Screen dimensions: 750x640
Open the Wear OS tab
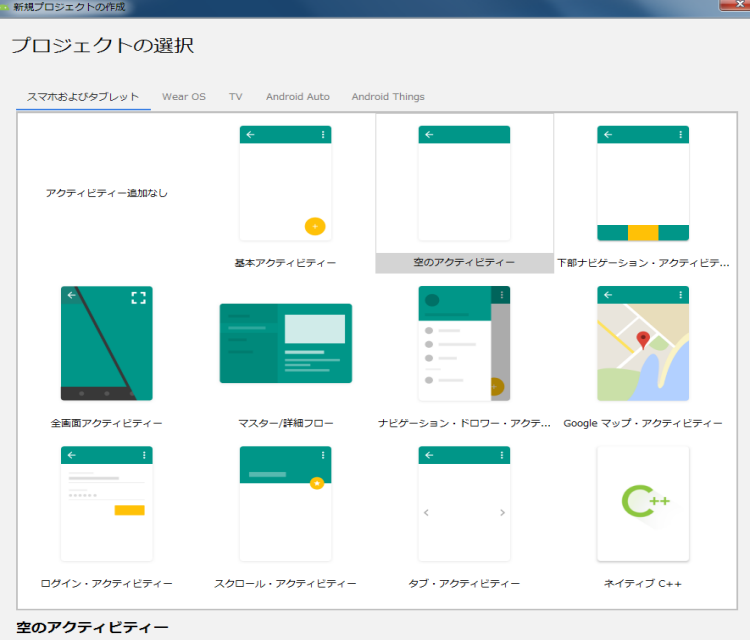click(x=184, y=97)
